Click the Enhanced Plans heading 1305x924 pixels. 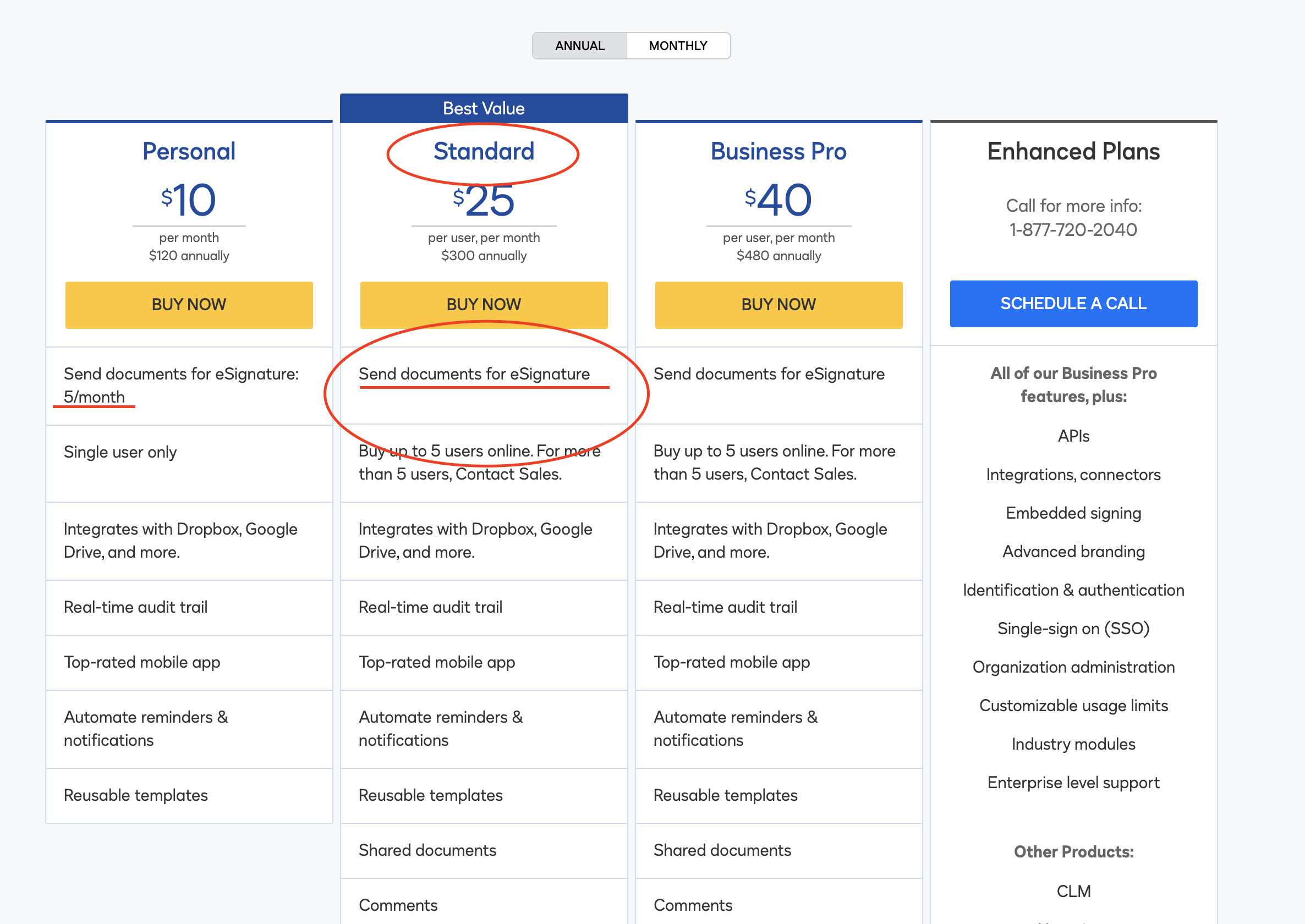(1073, 151)
